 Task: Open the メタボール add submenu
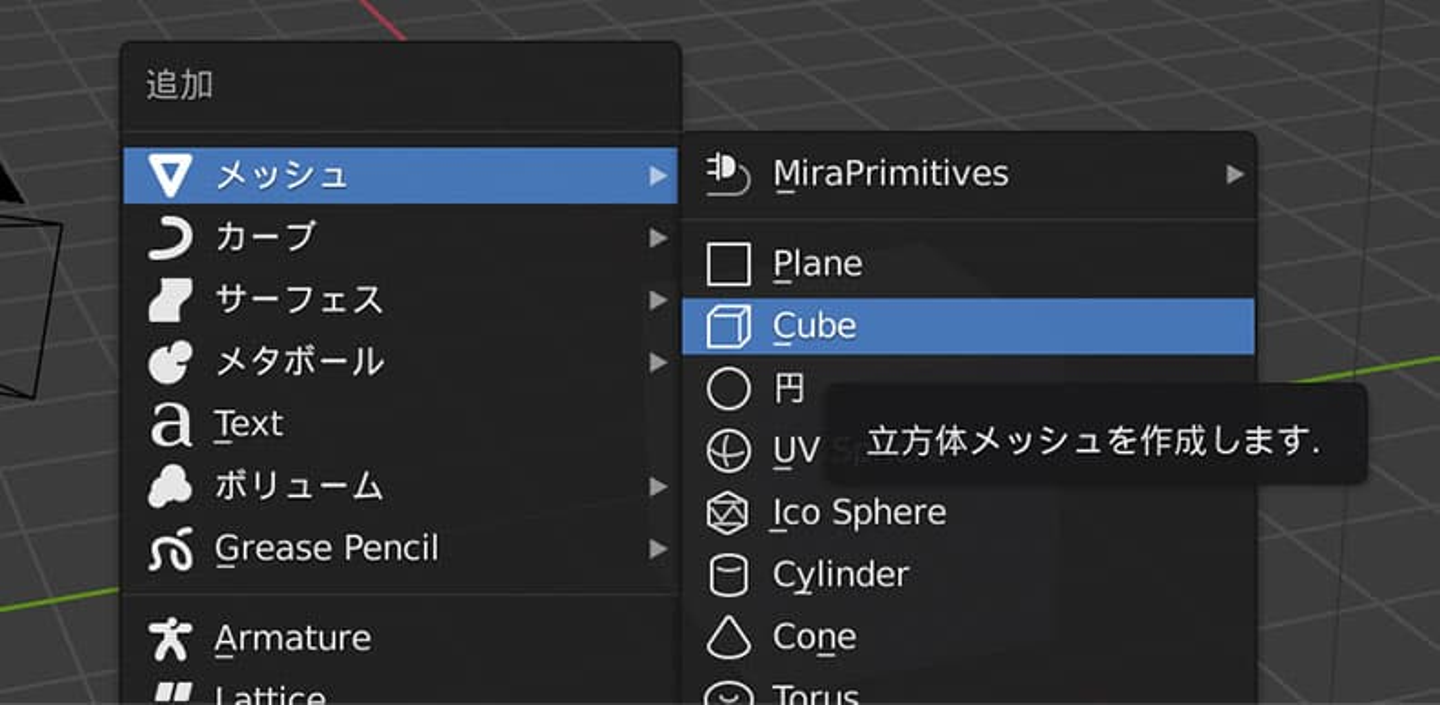point(300,362)
